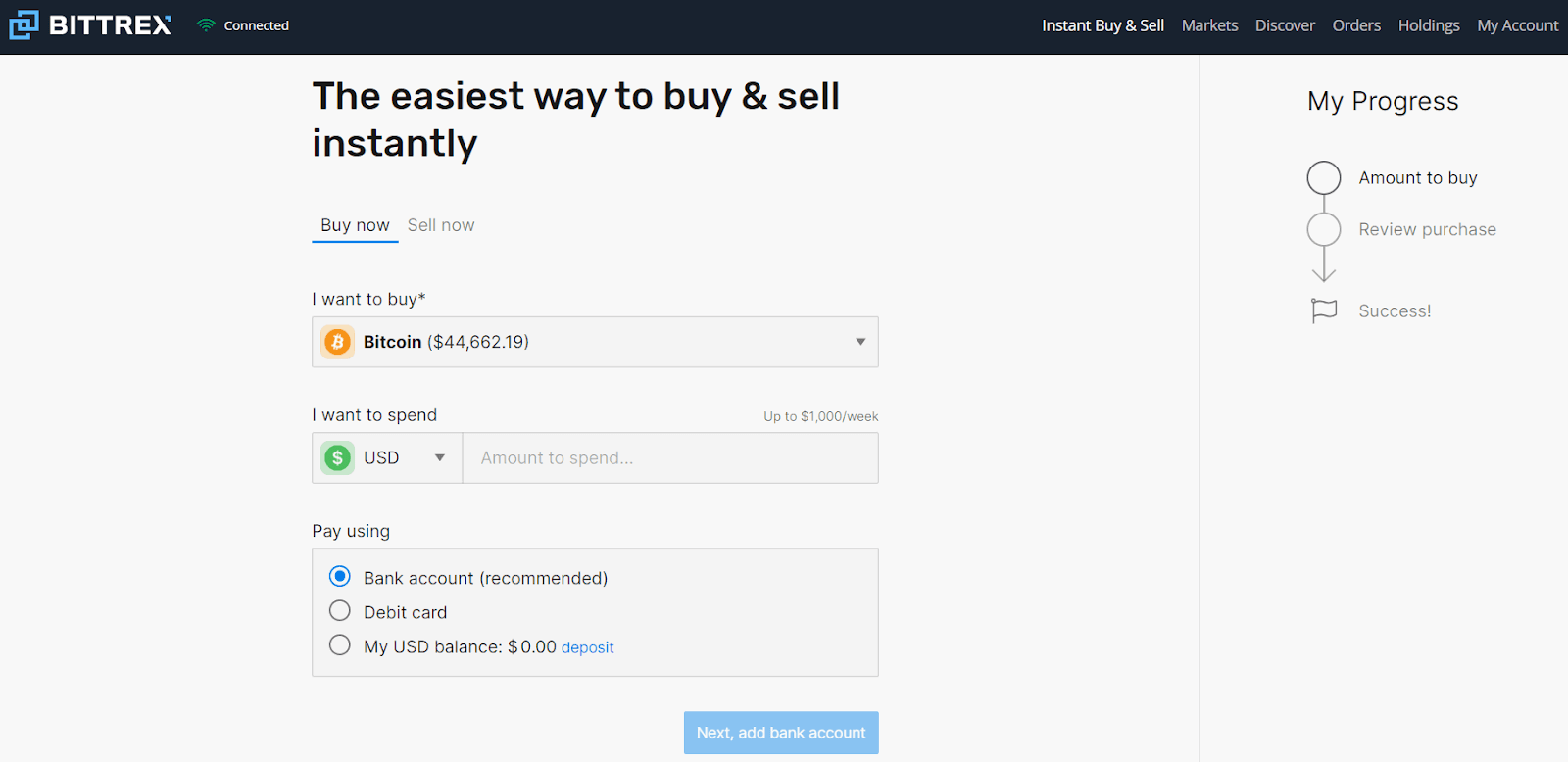Click the Review purchase step circle
The width and height of the screenshot is (1568, 762).
click(1324, 229)
